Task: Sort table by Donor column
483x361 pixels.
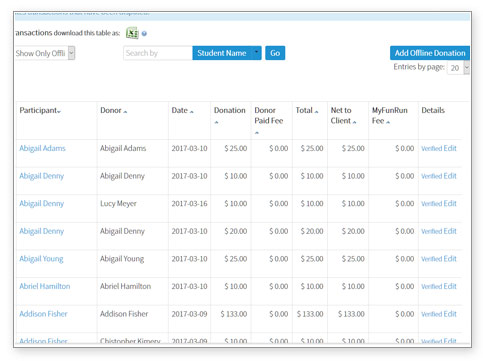Action: (125, 112)
